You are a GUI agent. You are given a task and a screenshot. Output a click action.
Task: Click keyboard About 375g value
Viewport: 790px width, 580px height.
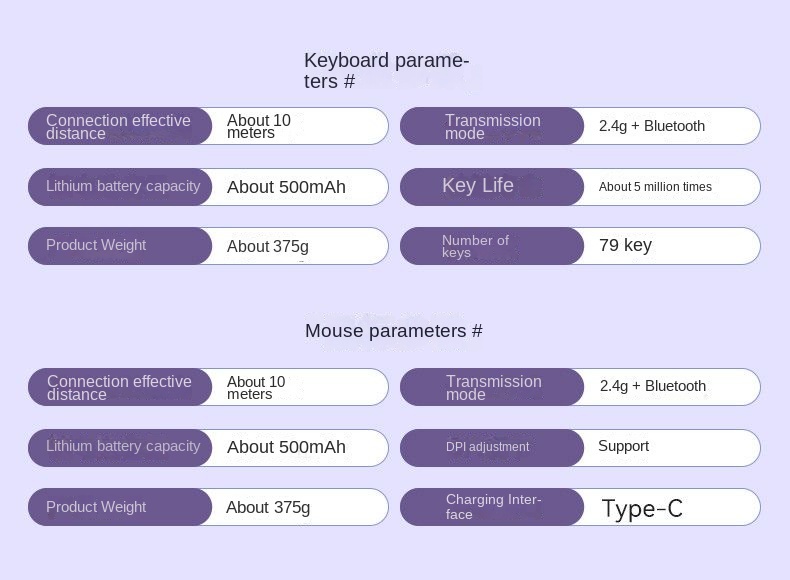[268, 246]
